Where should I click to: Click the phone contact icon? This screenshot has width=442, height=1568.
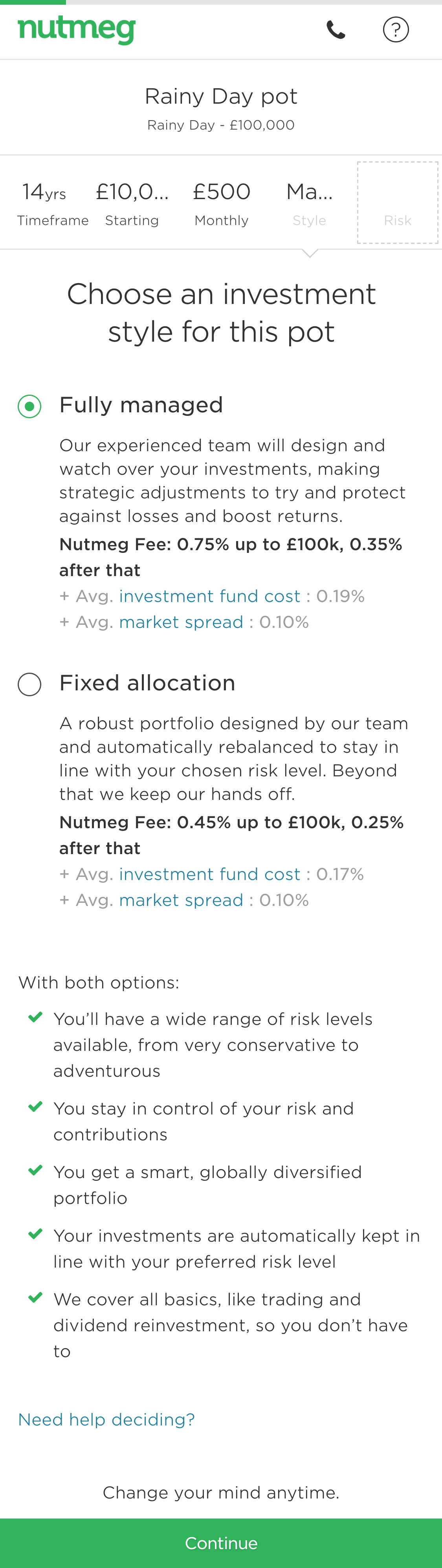(x=336, y=30)
